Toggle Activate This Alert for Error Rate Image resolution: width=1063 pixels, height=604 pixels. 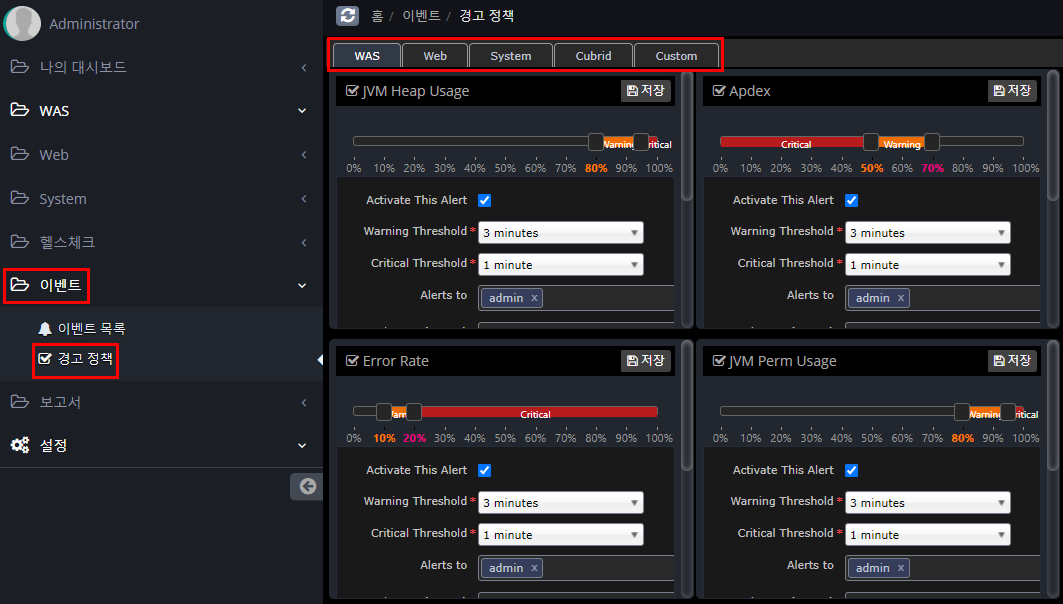coord(484,470)
